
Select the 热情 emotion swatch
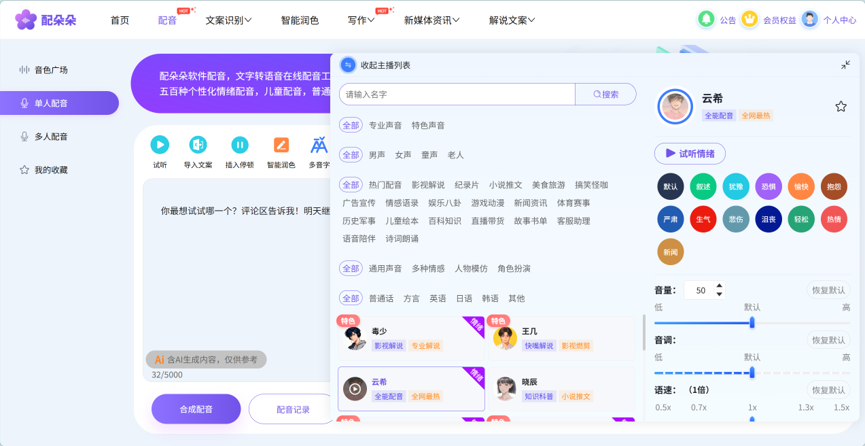(834, 219)
